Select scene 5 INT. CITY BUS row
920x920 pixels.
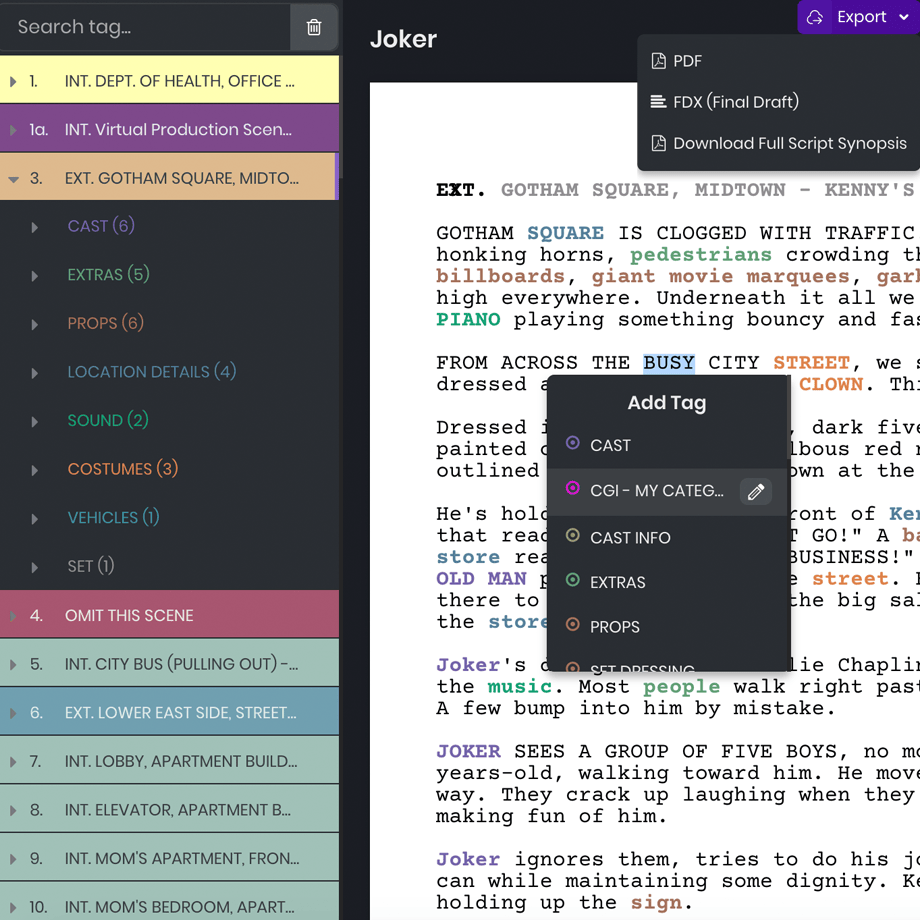click(x=170, y=663)
